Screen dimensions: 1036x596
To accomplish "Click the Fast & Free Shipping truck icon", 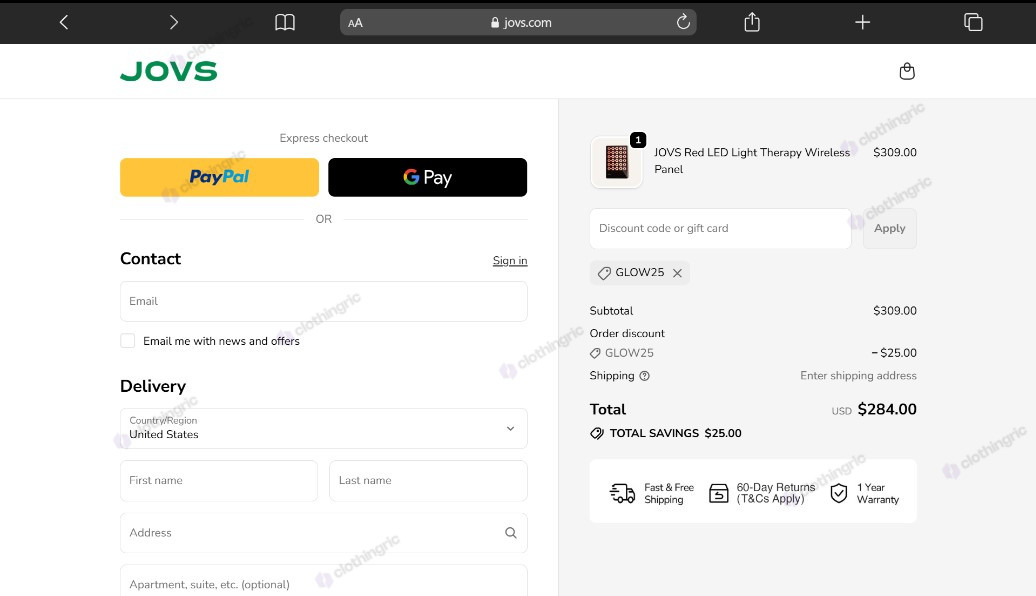I will [x=622, y=493].
